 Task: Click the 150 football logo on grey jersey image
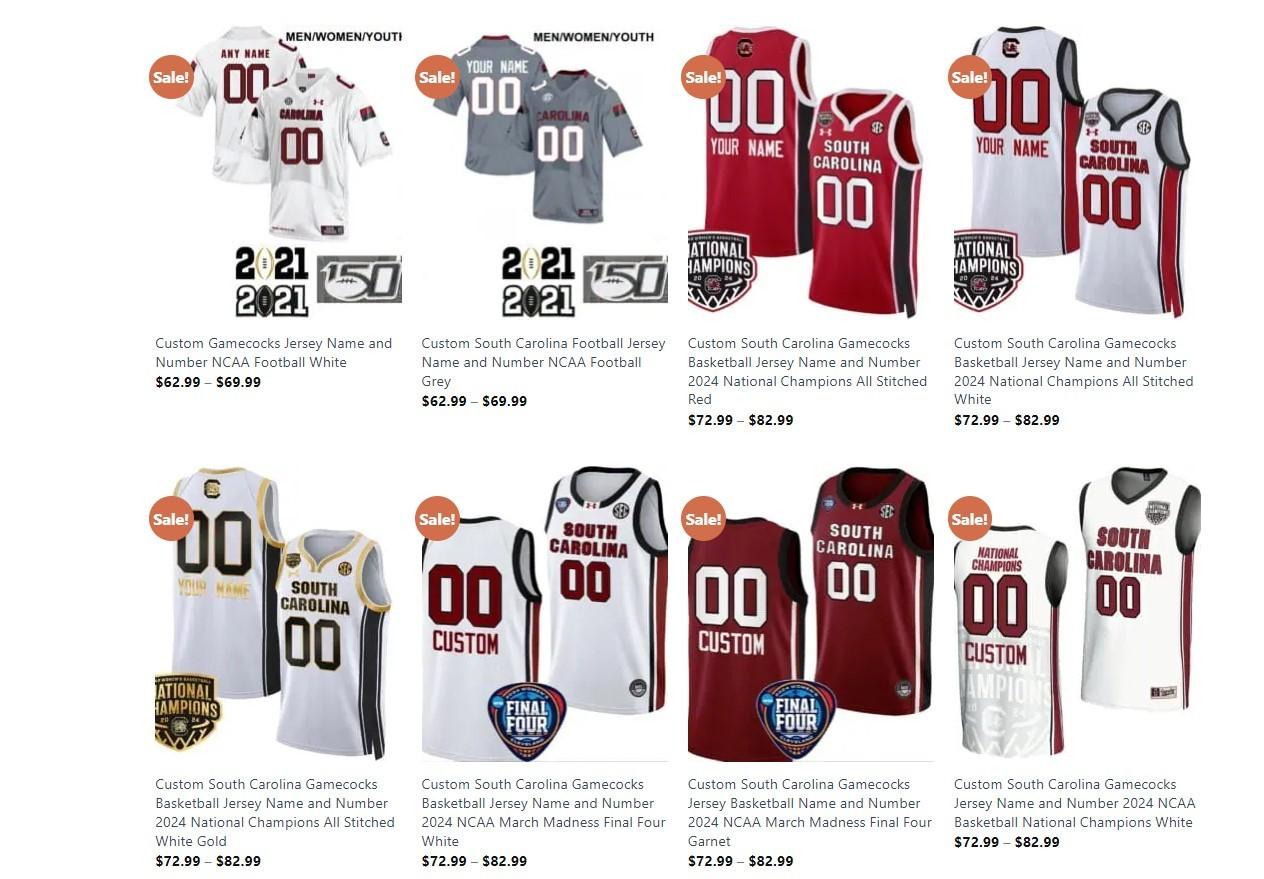tap(625, 280)
